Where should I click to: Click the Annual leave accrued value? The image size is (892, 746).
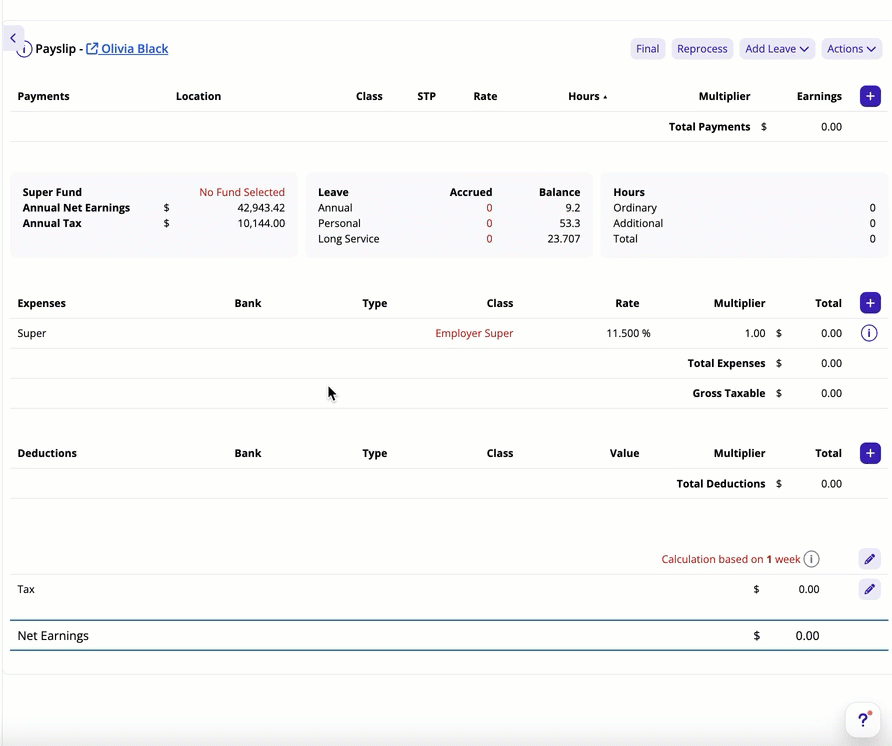tap(489, 208)
